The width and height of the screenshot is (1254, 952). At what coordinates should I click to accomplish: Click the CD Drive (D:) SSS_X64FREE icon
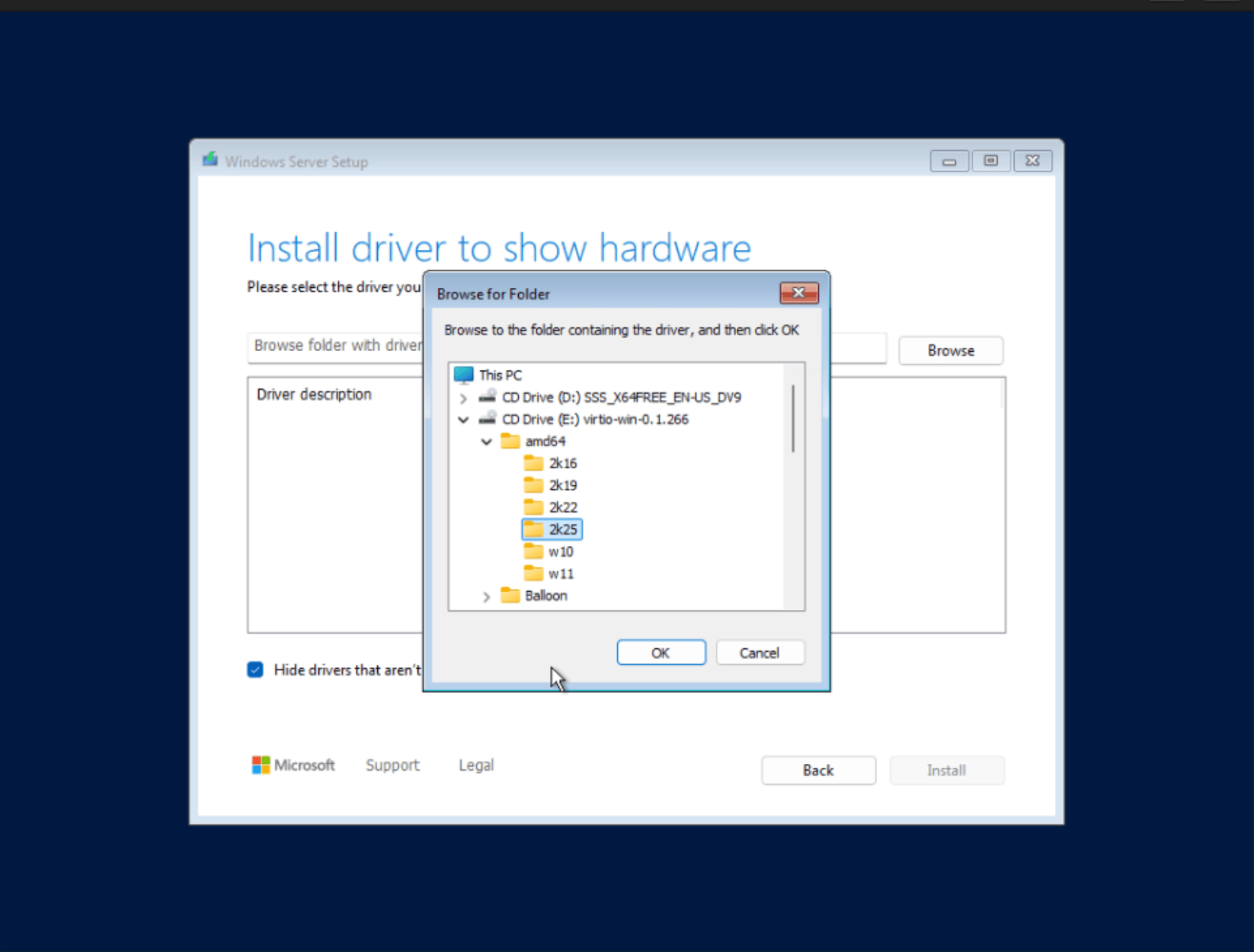pyautogui.click(x=488, y=397)
